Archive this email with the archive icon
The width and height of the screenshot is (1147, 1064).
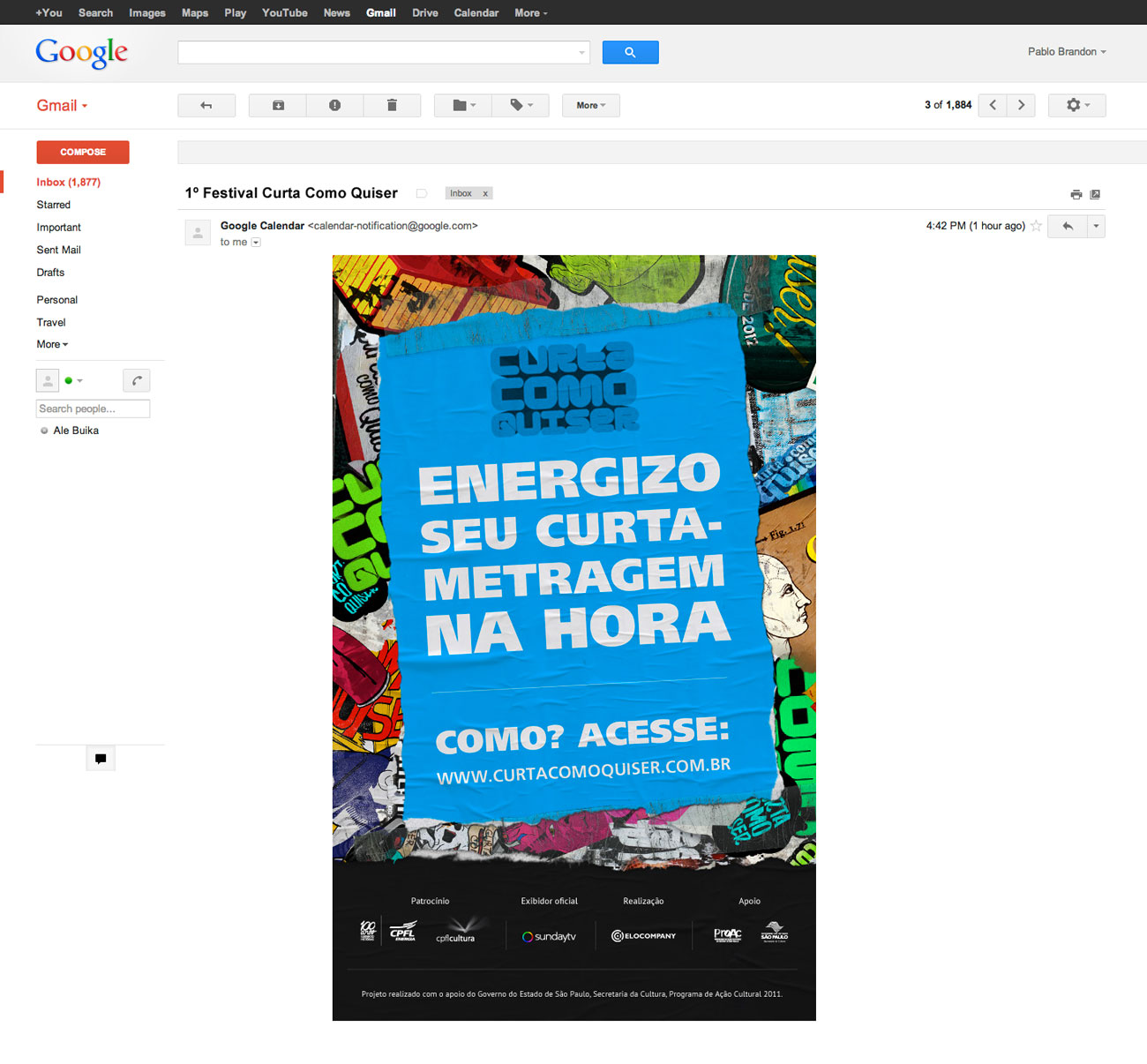coord(278,106)
